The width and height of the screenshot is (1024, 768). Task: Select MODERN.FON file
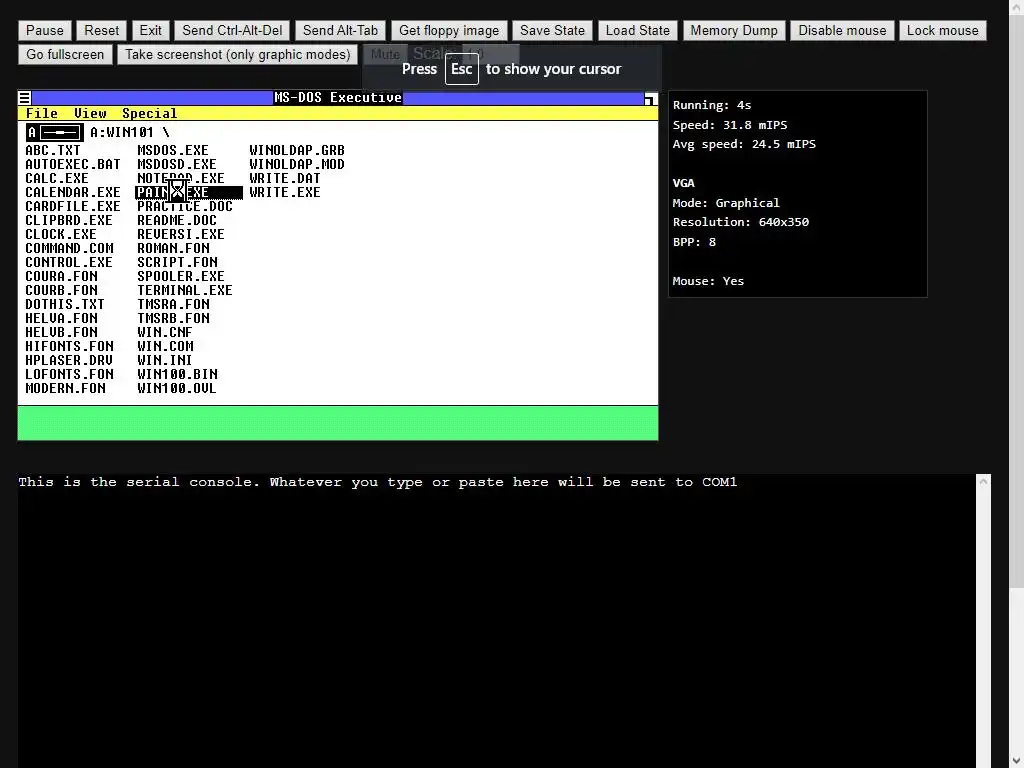click(x=65, y=389)
